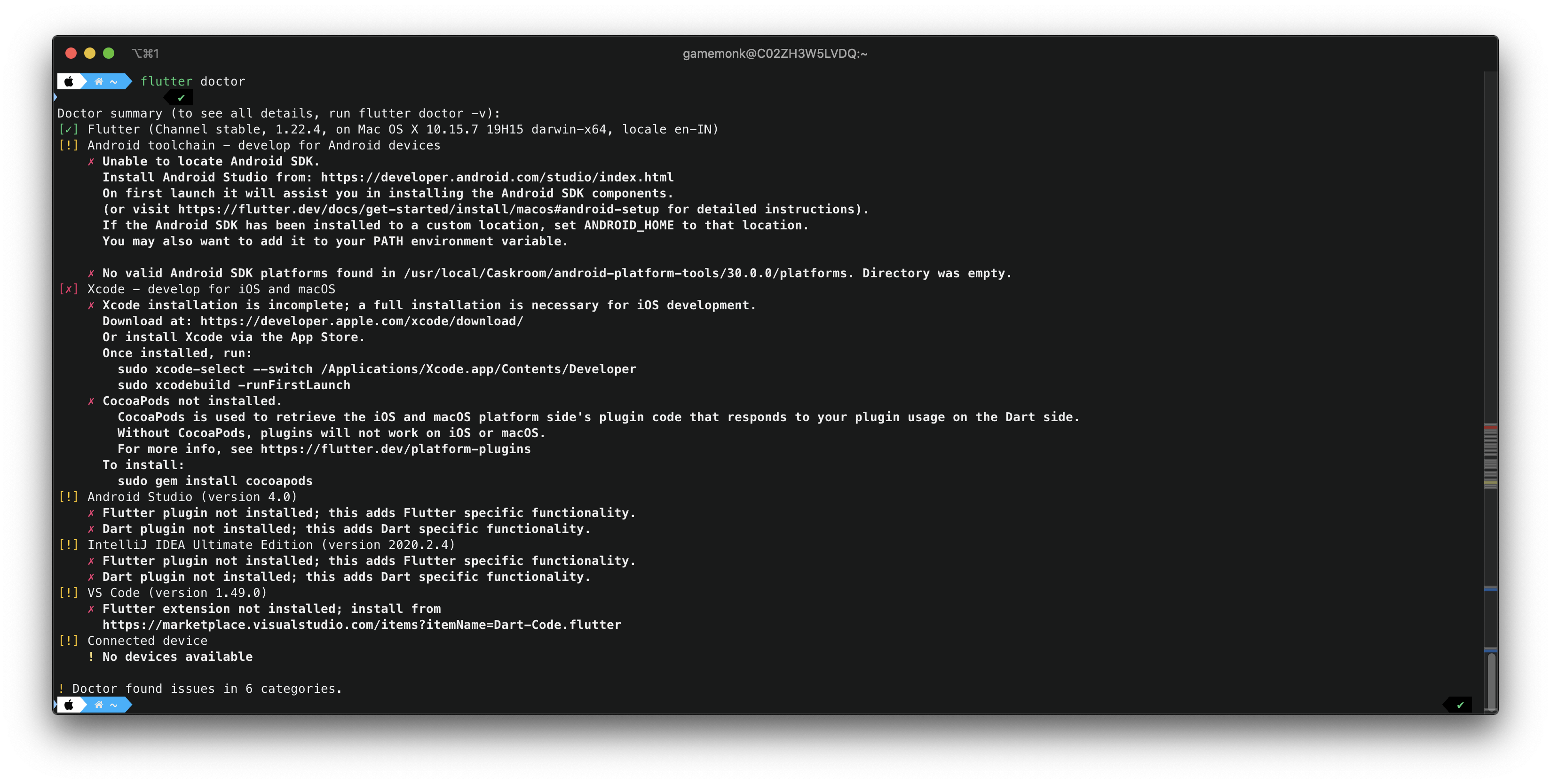Click the home icon in the top prompt
1551x784 pixels.
(x=99, y=81)
